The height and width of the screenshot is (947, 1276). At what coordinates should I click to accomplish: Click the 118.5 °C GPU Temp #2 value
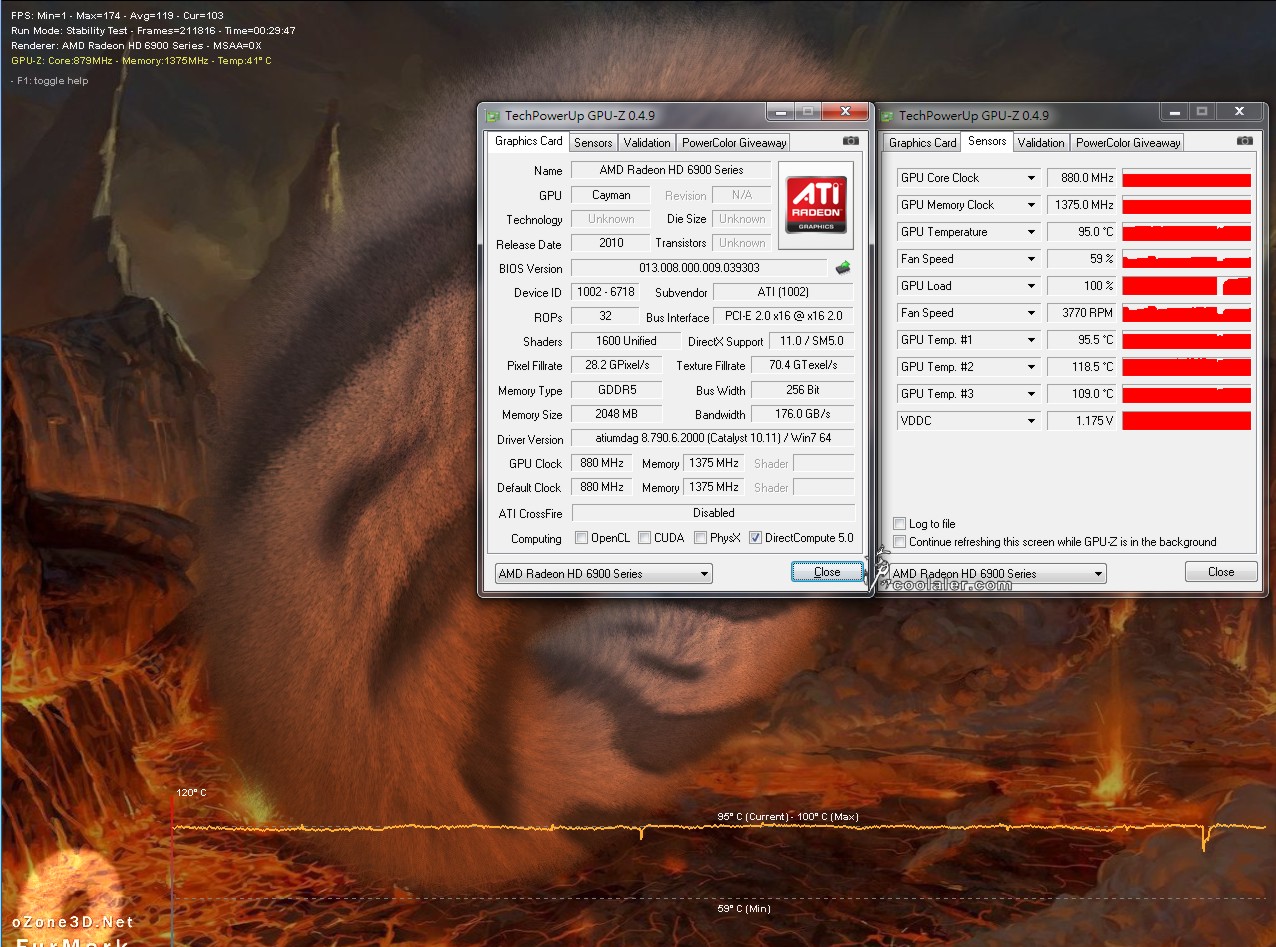point(1082,367)
